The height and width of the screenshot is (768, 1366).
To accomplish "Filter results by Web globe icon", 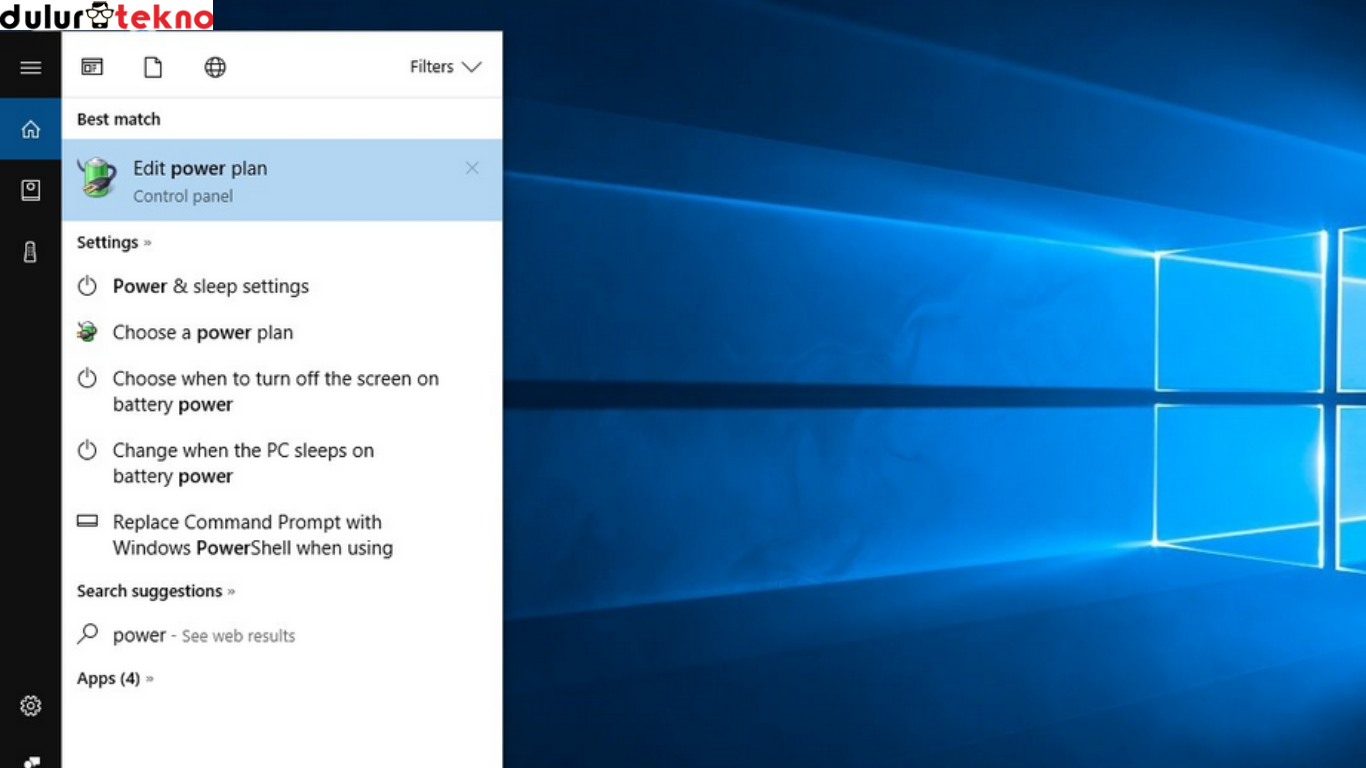I will [215, 67].
